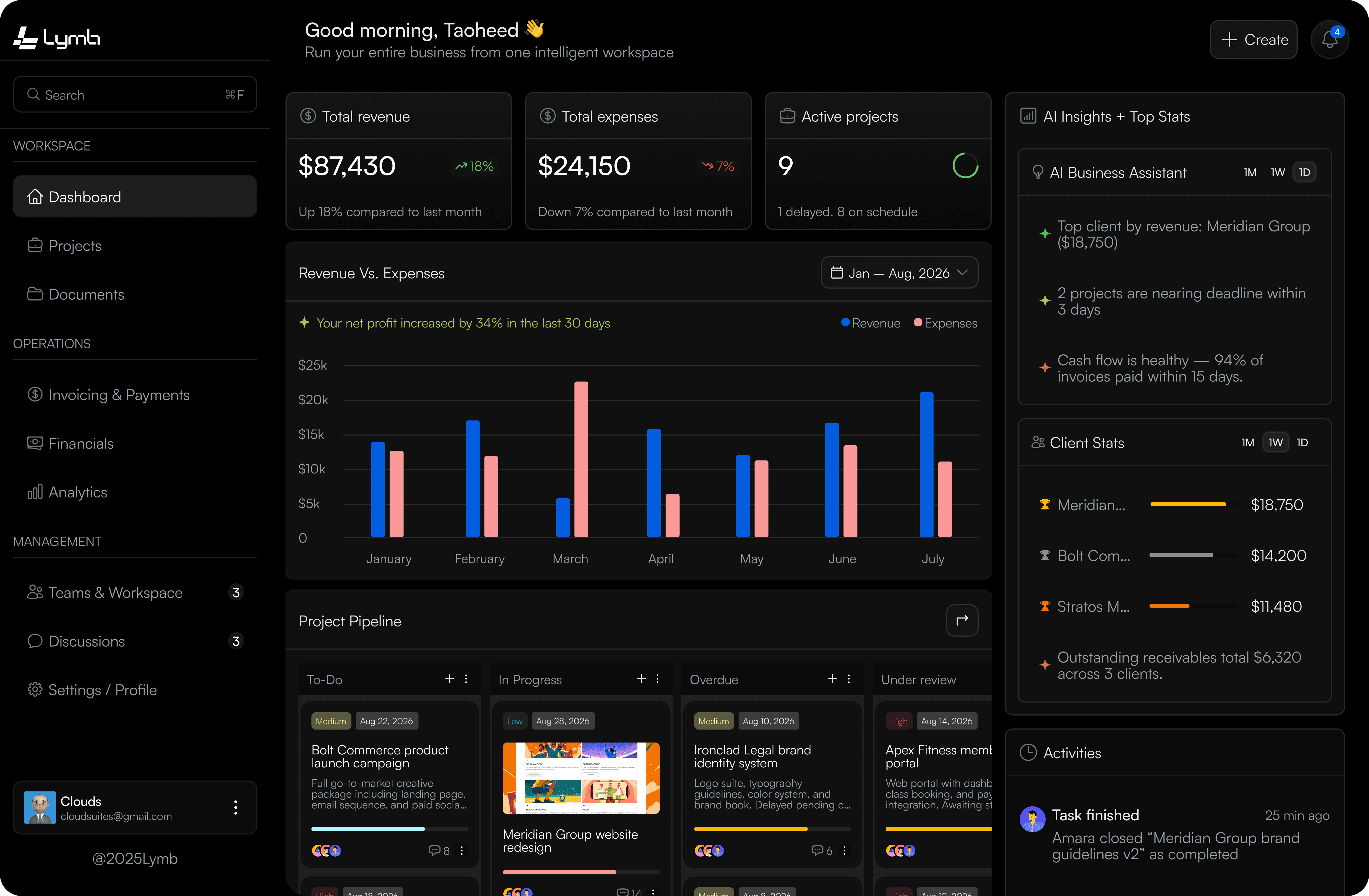The width and height of the screenshot is (1369, 896).
Task: Open Financials page
Action: pos(135,443)
